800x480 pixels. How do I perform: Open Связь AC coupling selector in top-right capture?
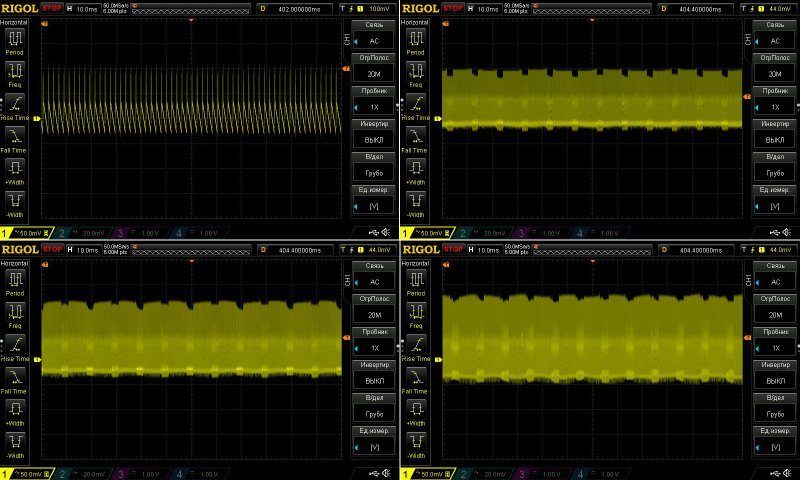pos(774,35)
